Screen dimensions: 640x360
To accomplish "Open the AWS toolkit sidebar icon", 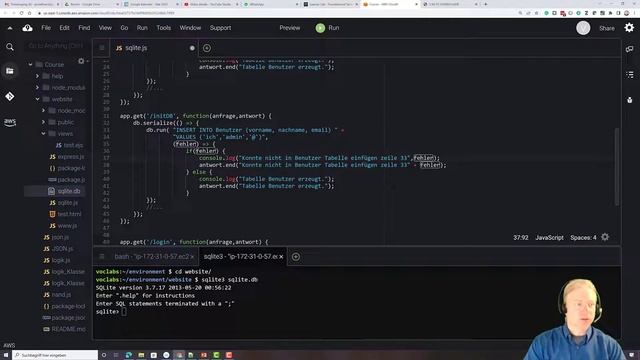I will pyautogui.click(x=10, y=122).
